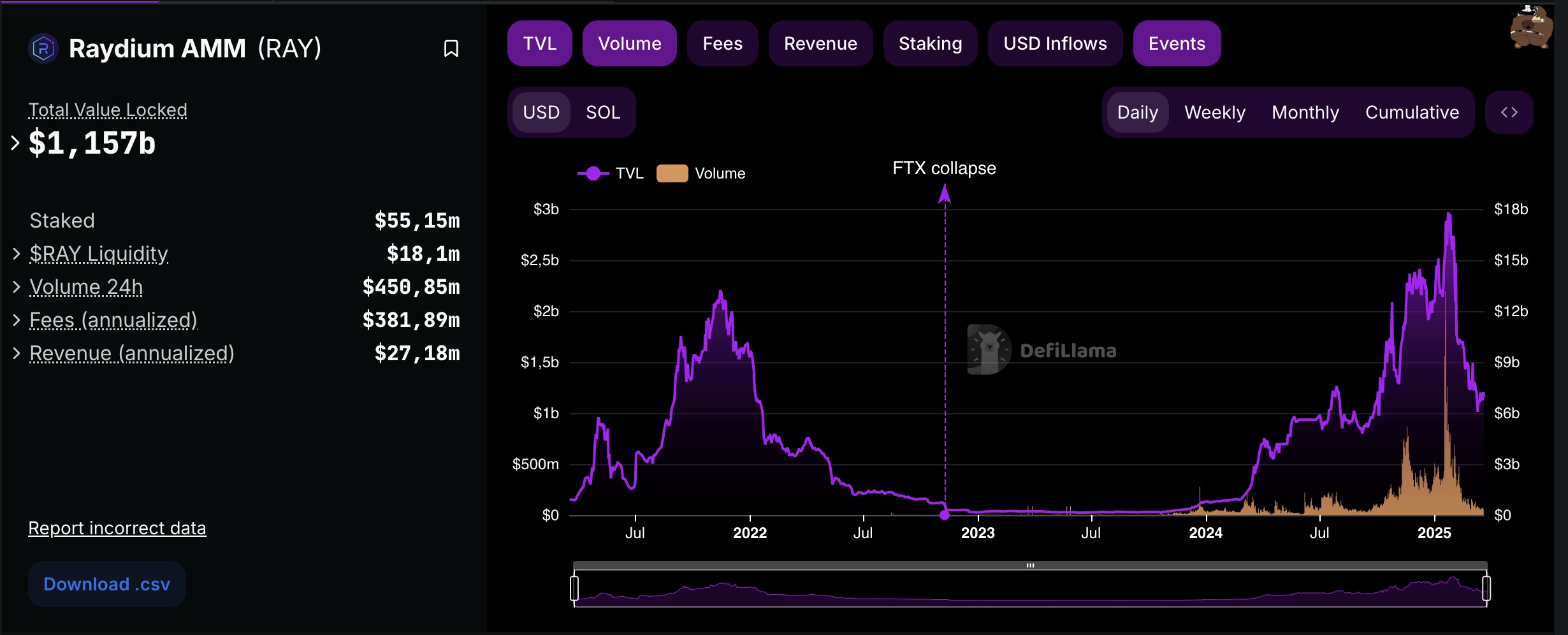Image resolution: width=1568 pixels, height=635 pixels.
Task: Click the Raydium AMM title text
Action: 157,48
